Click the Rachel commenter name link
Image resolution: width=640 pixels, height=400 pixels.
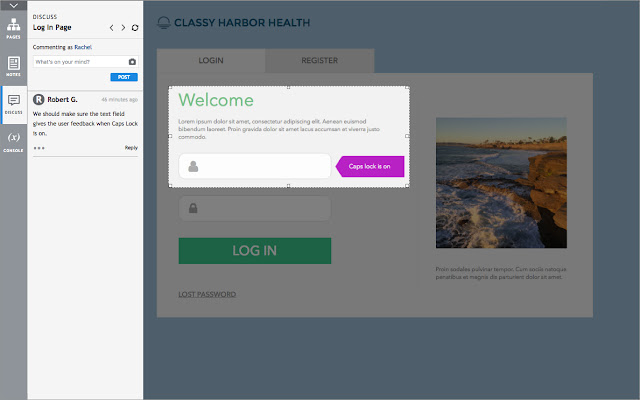tap(83, 47)
